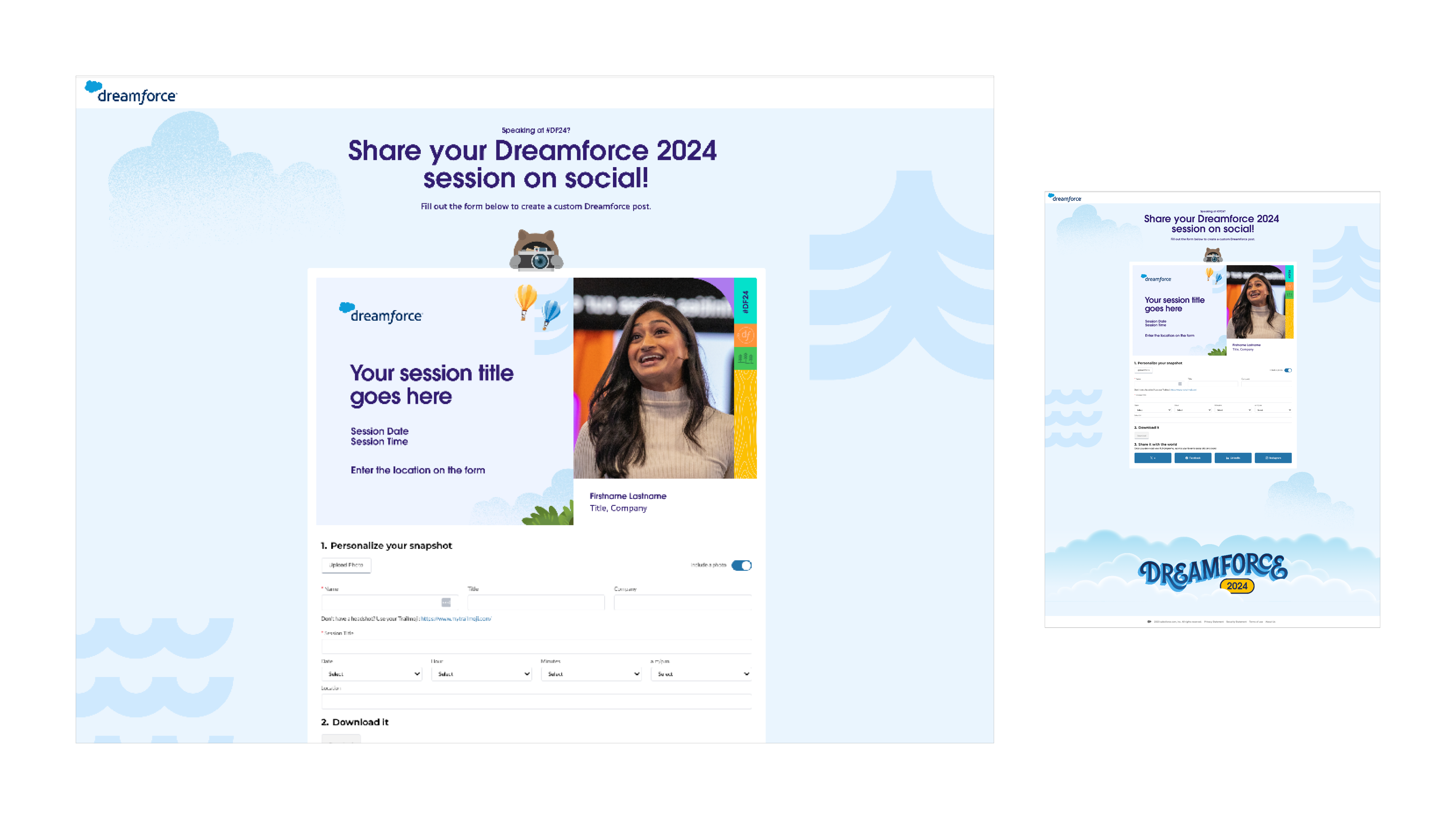Click the LinkedIn share button in the small preview
1456x819 pixels.
(x=1233, y=458)
